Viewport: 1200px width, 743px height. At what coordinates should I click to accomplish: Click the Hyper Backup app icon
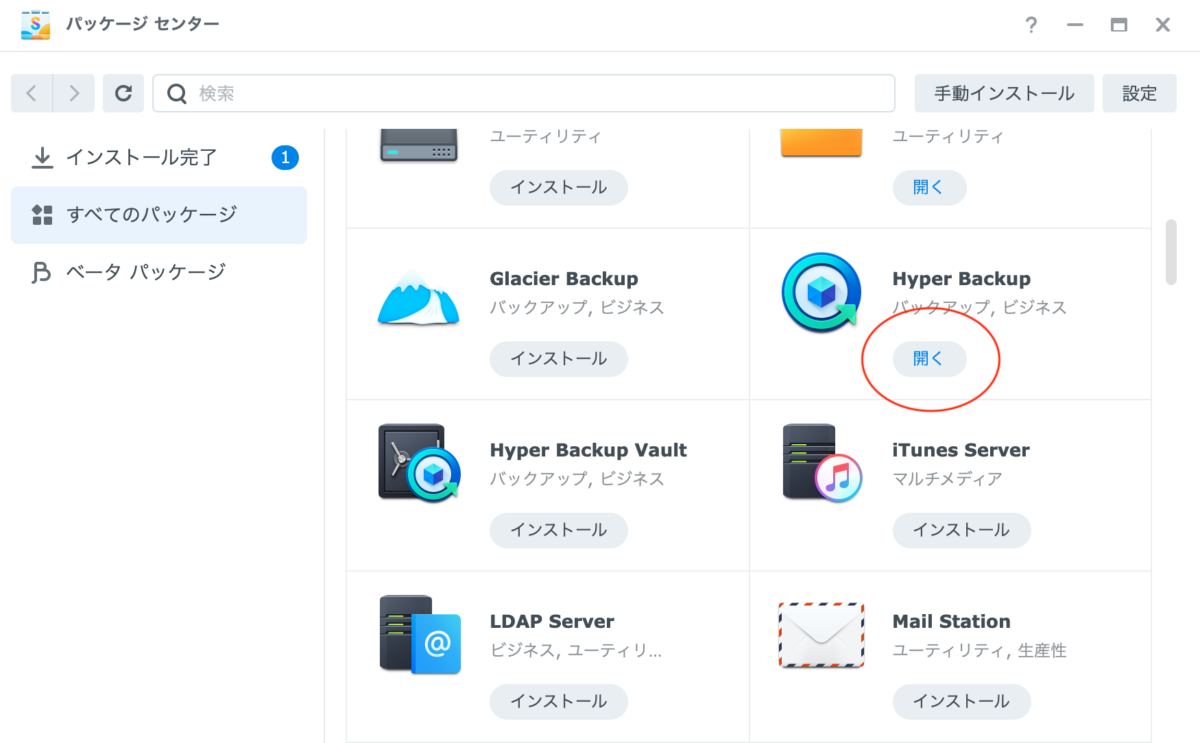coord(820,292)
